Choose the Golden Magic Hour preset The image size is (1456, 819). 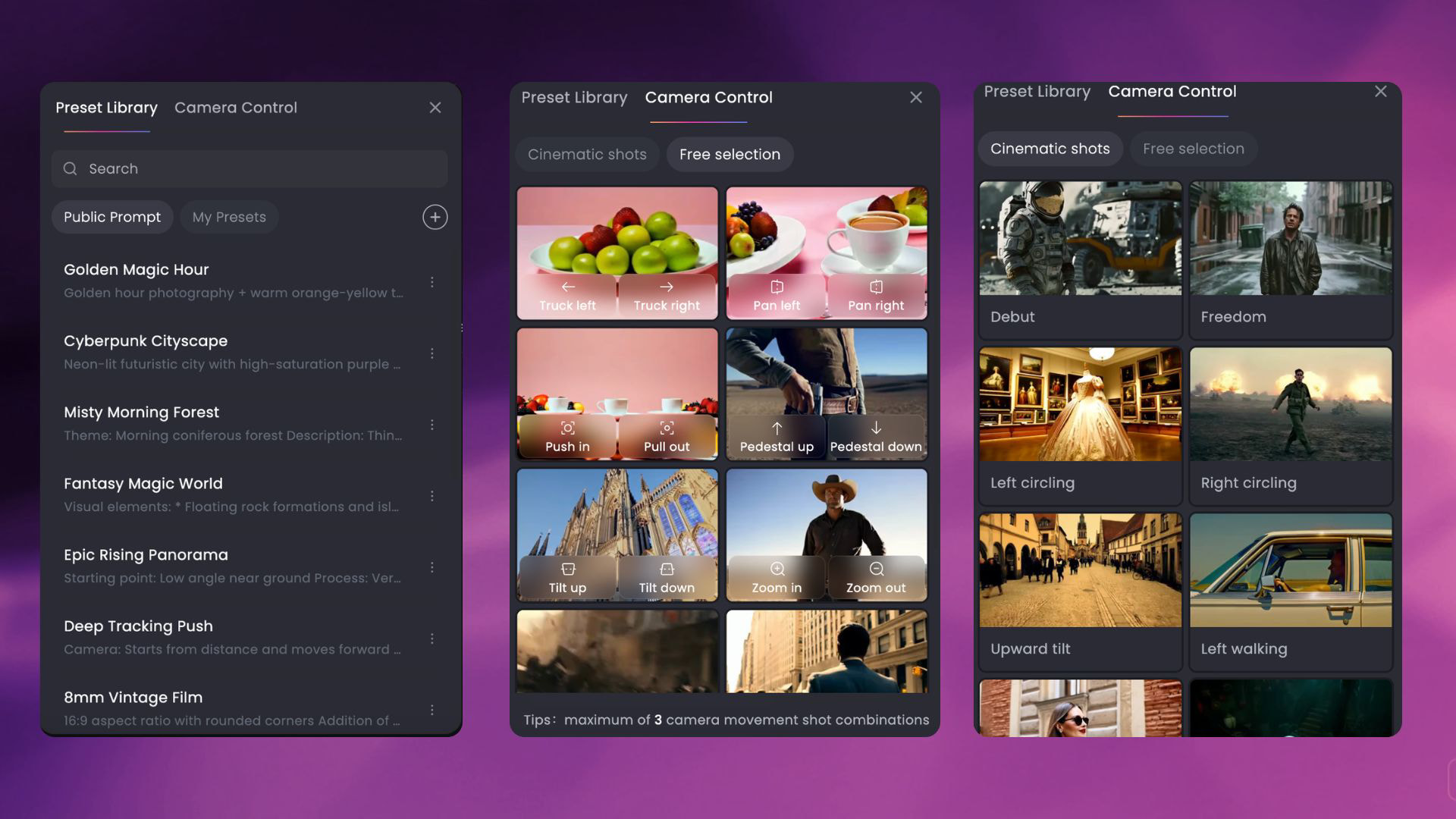point(235,281)
